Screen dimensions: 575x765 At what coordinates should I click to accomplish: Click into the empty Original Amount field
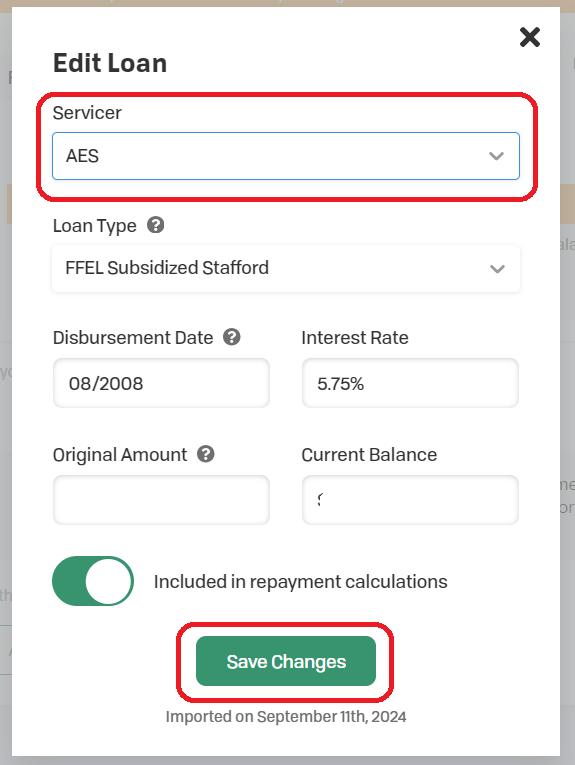[161, 500]
